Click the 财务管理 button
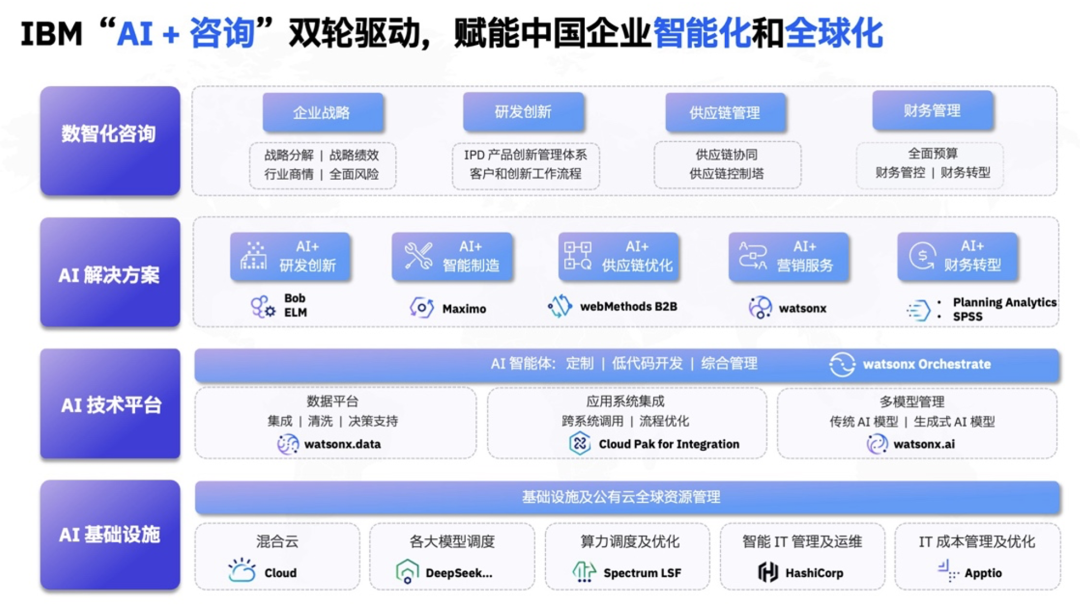Viewport: 1080px width, 610px height. coord(933,110)
